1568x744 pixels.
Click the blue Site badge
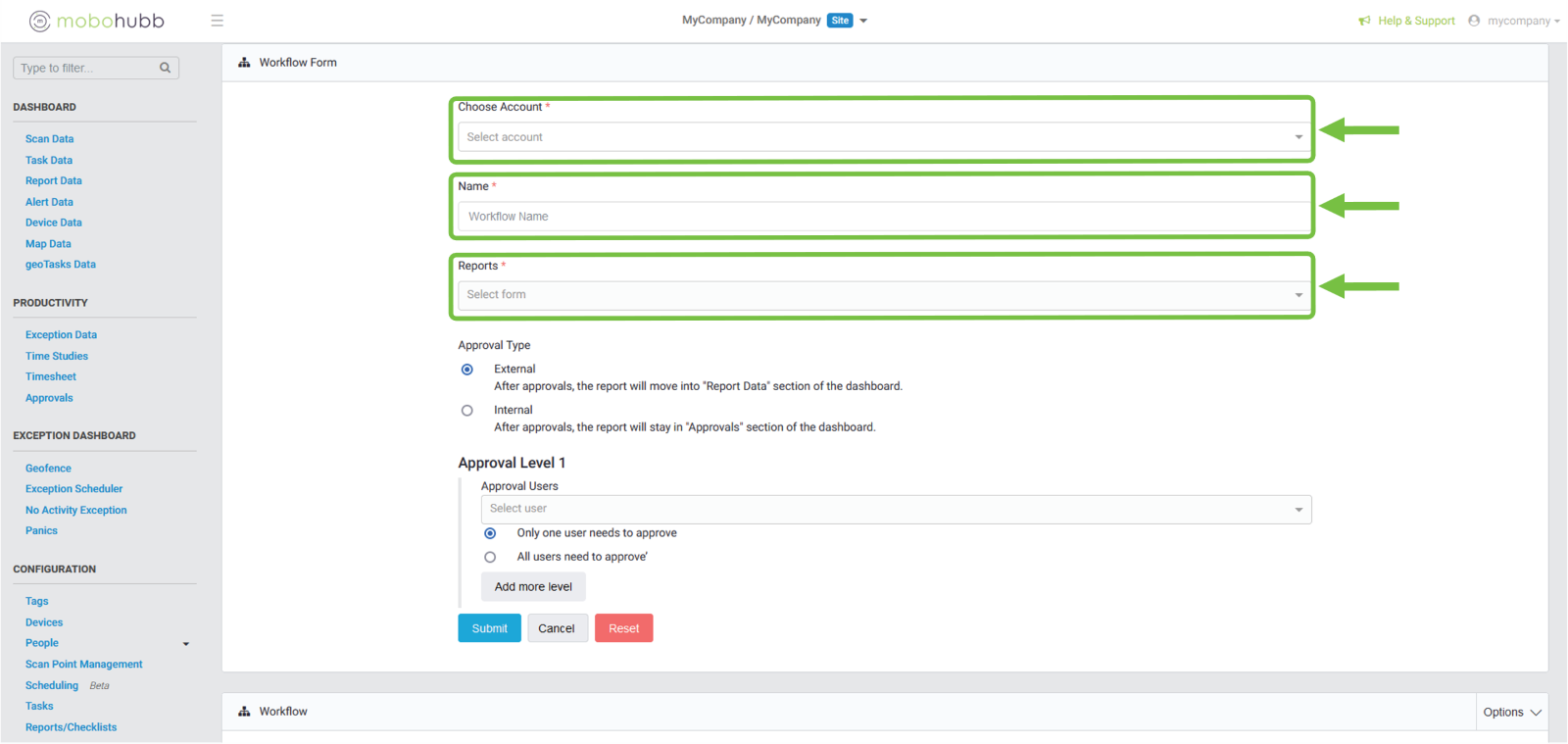click(x=840, y=21)
